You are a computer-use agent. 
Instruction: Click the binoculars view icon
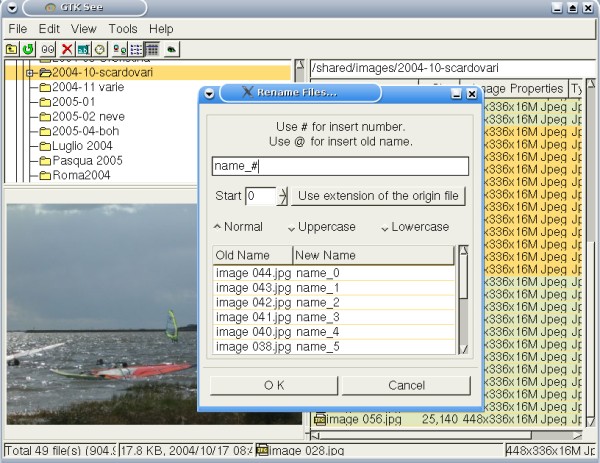click(x=48, y=48)
